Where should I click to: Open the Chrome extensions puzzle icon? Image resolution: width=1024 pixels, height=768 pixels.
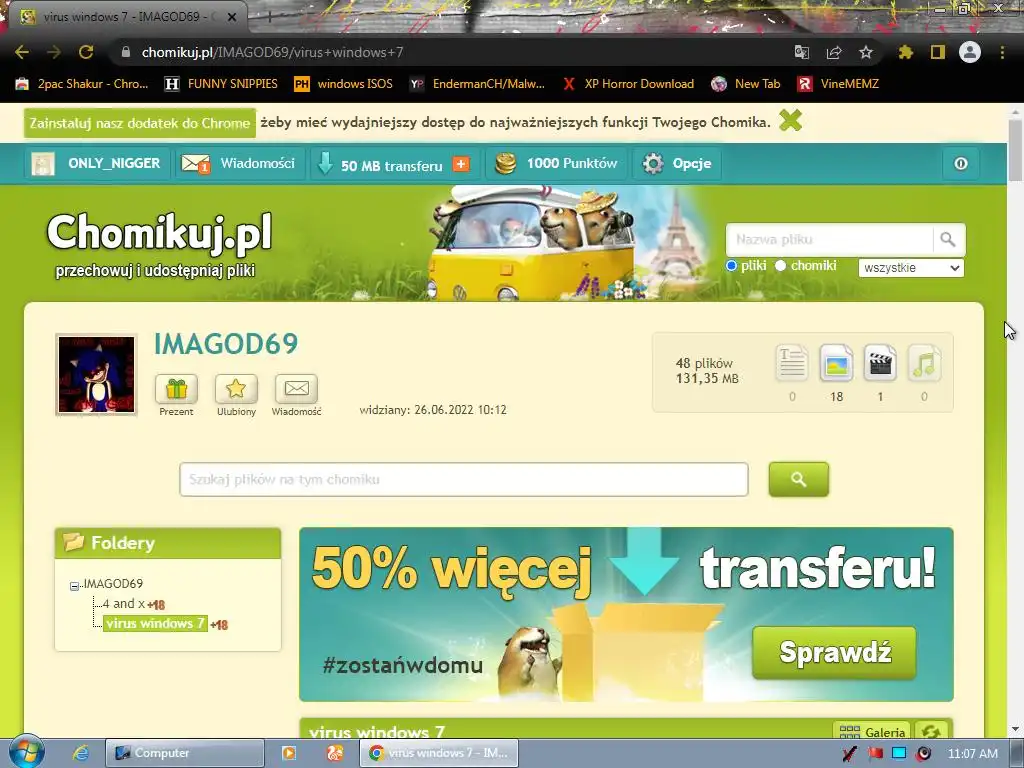(x=906, y=52)
